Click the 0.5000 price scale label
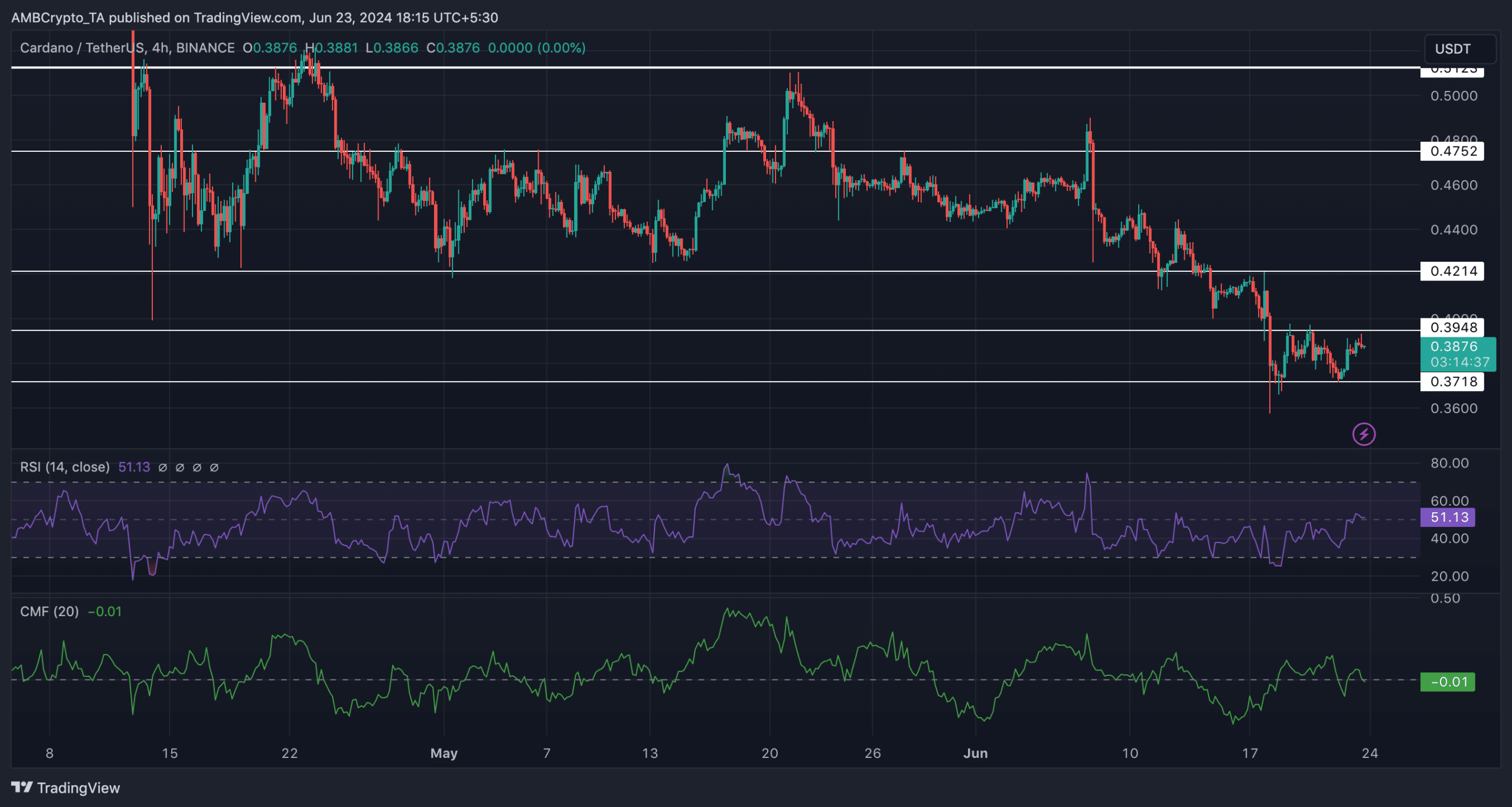This screenshot has width=1512, height=807. point(1454,96)
